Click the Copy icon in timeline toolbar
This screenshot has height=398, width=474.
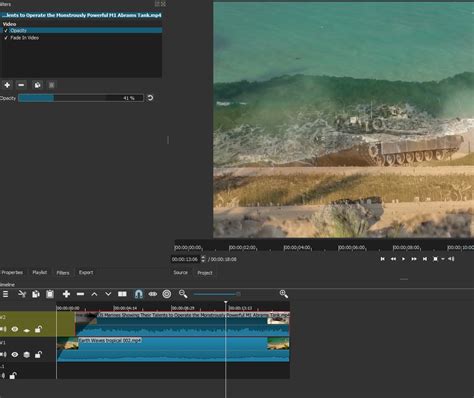click(x=36, y=294)
